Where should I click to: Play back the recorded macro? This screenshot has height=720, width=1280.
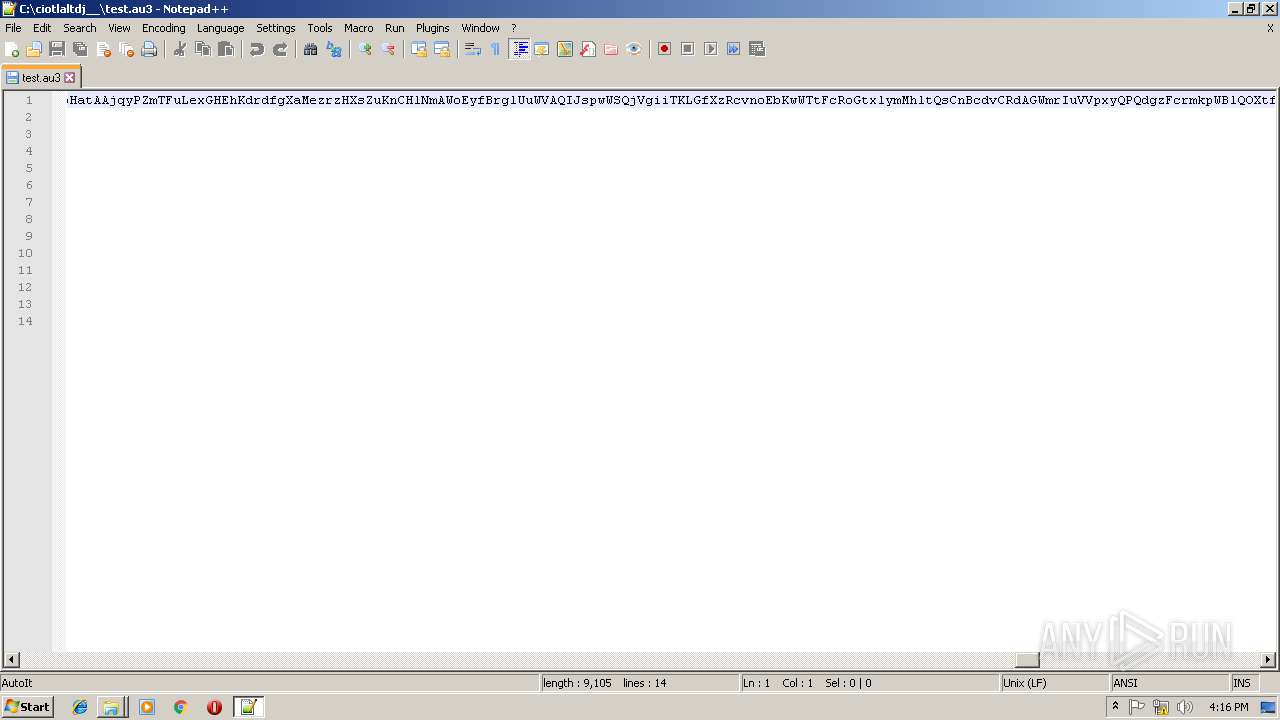pos(710,49)
